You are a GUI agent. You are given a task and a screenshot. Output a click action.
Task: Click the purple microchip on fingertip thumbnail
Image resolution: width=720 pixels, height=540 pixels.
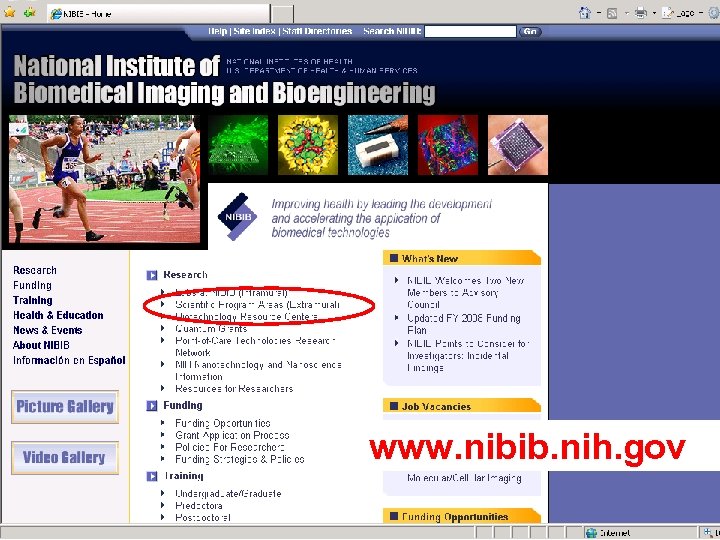[518, 145]
